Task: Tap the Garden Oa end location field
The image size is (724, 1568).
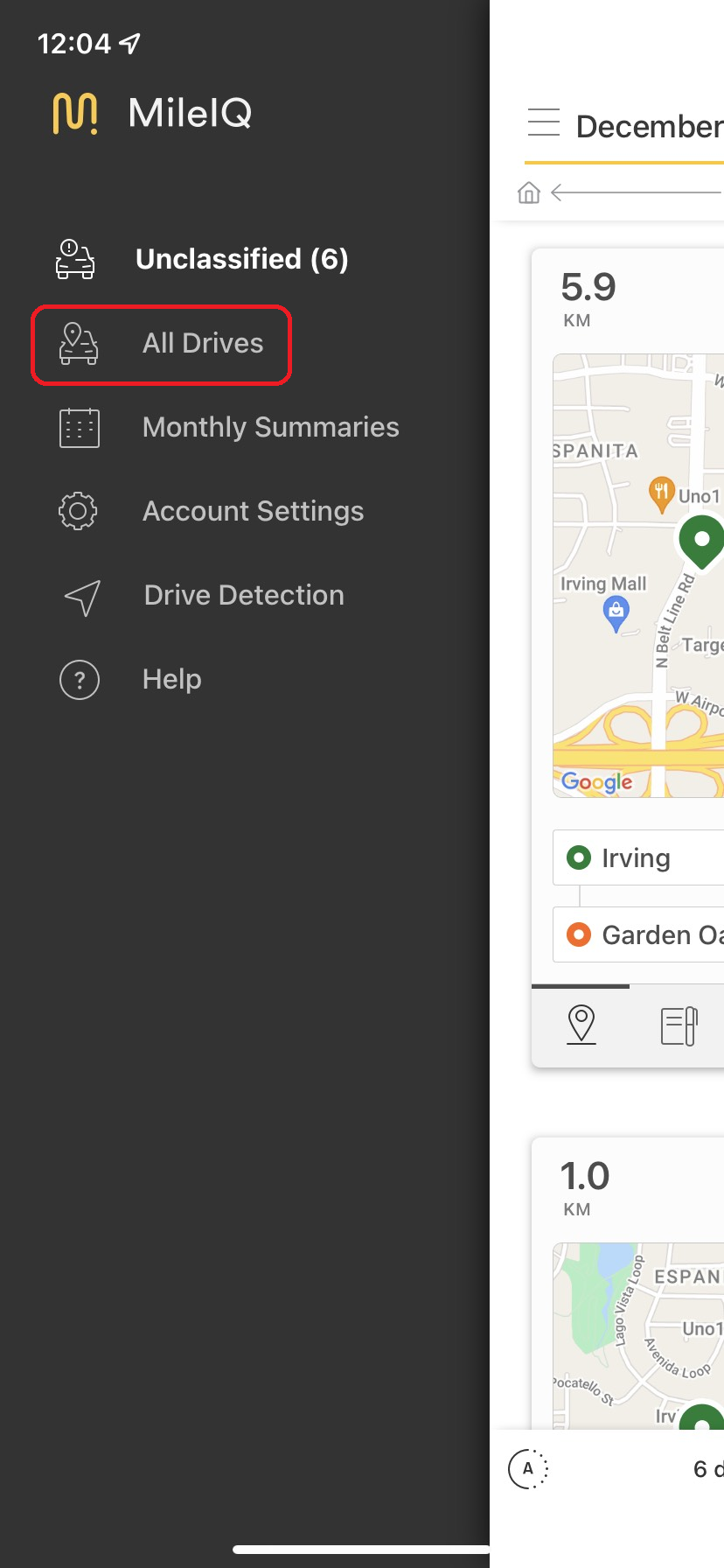Action: [x=638, y=934]
